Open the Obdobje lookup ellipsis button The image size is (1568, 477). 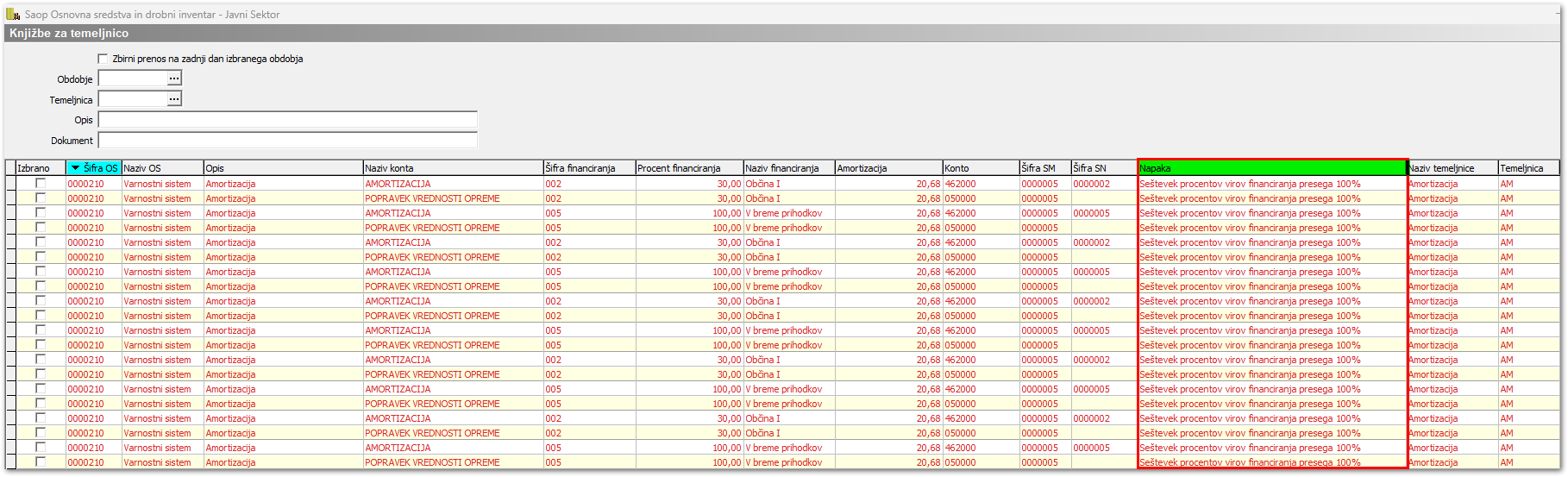[174, 78]
